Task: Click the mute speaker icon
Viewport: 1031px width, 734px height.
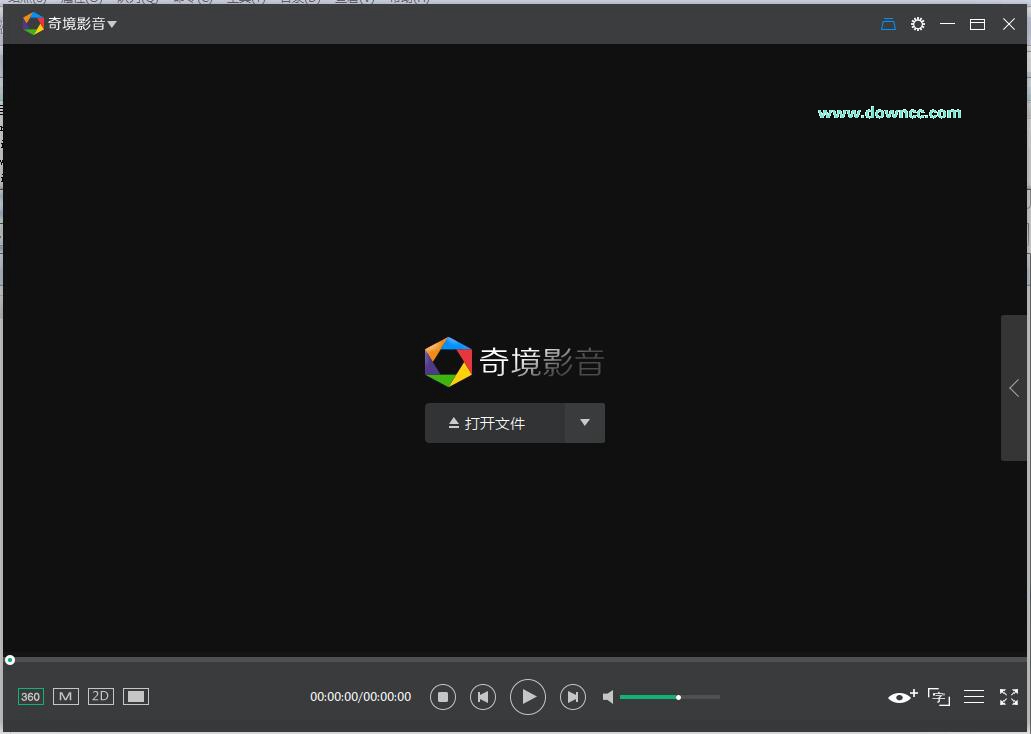Action: click(608, 696)
